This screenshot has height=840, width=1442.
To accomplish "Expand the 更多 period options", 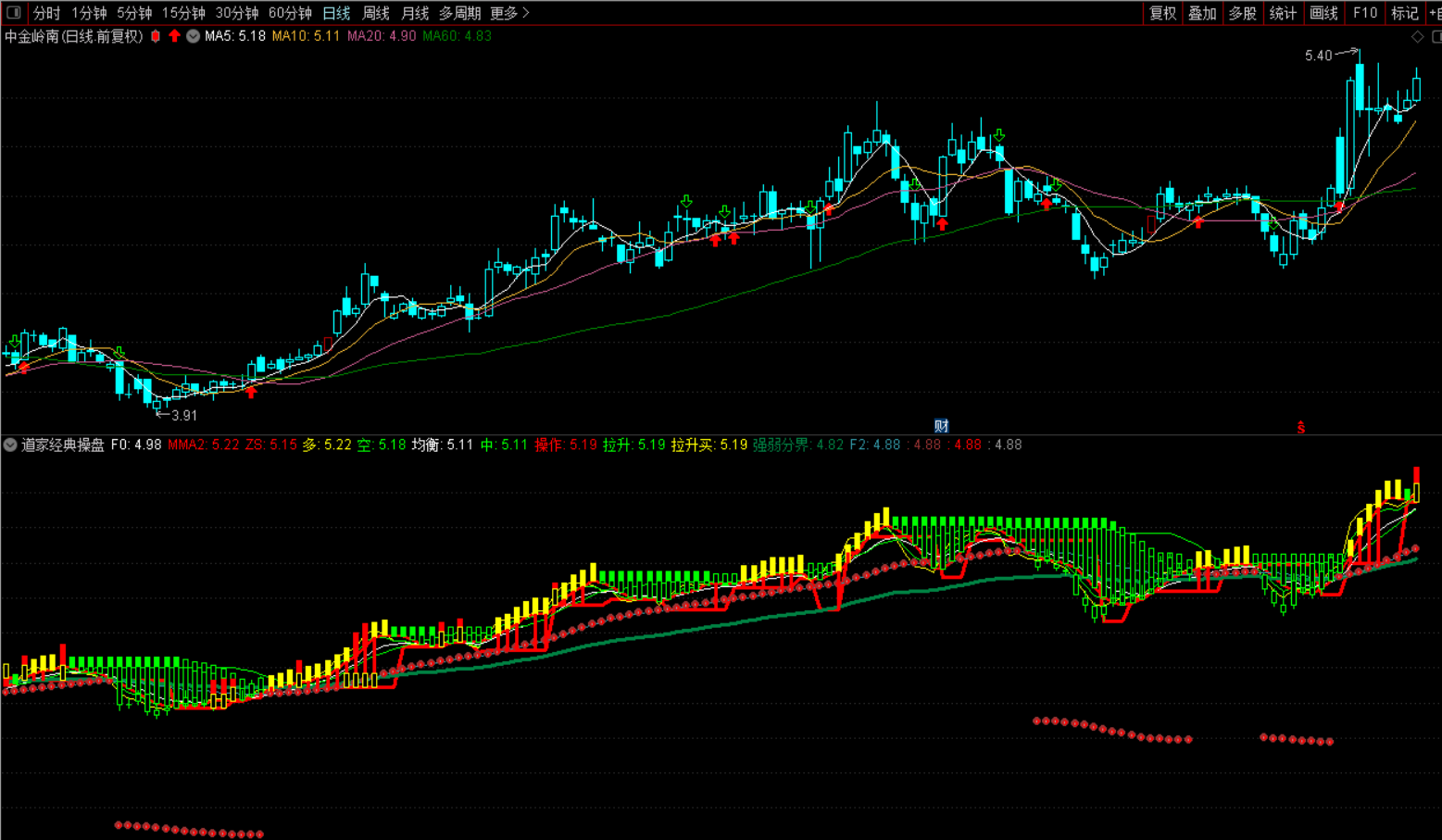I will (x=509, y=13).
